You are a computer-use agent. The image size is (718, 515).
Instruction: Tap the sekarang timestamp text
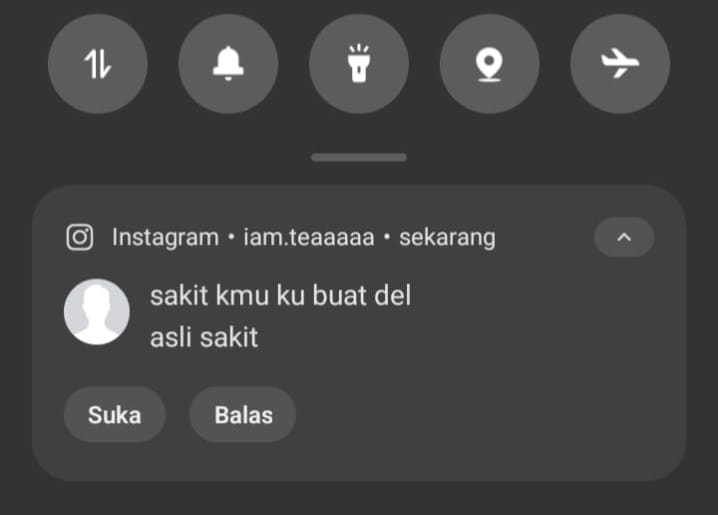[447, 238]
